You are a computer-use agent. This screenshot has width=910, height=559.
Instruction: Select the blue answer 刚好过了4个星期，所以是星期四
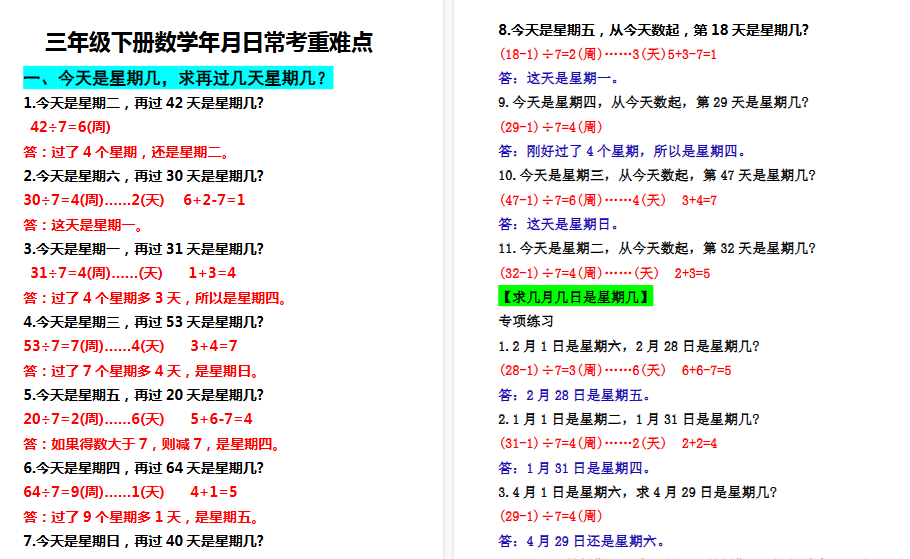622,151
